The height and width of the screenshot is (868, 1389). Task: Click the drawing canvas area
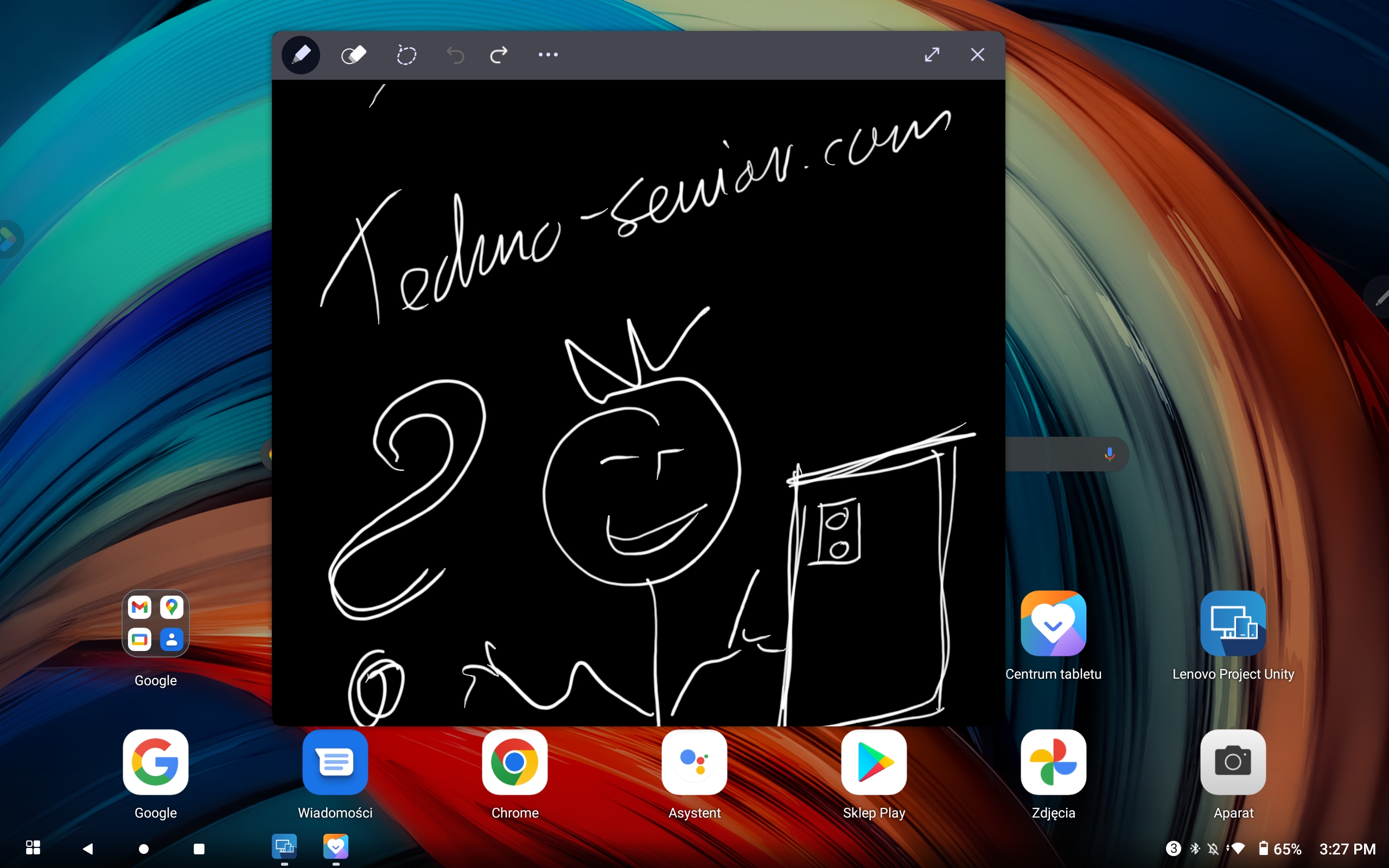point(638,403)
